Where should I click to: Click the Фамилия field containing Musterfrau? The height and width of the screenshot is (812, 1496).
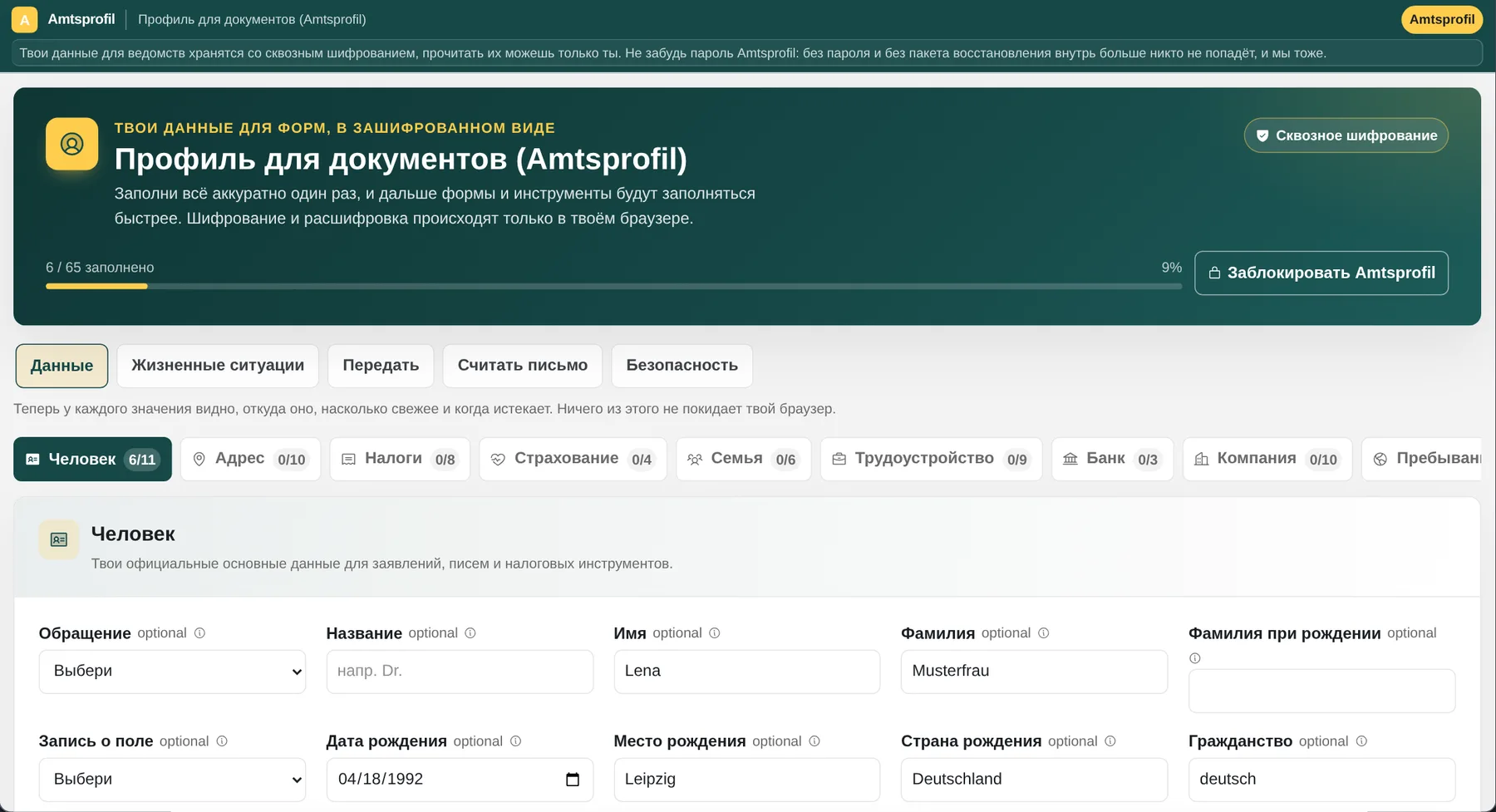[x=1034, y=672]
